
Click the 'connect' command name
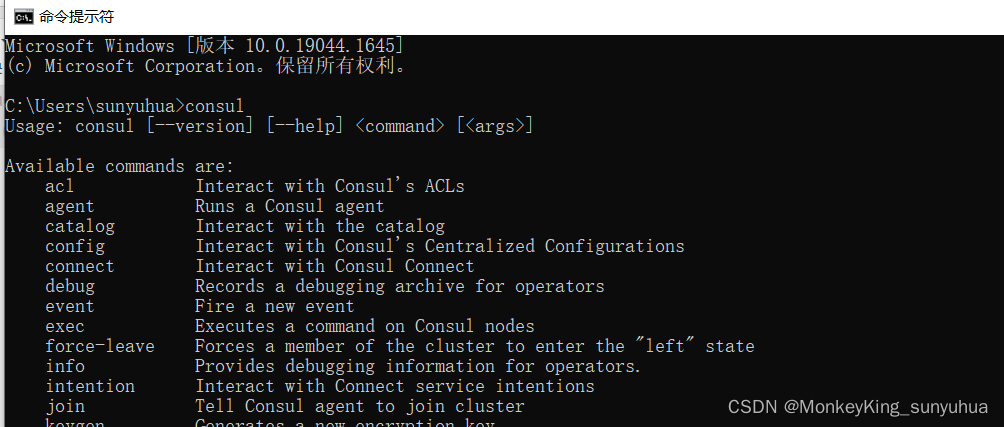pyautogui.click(x=80, y=266)
